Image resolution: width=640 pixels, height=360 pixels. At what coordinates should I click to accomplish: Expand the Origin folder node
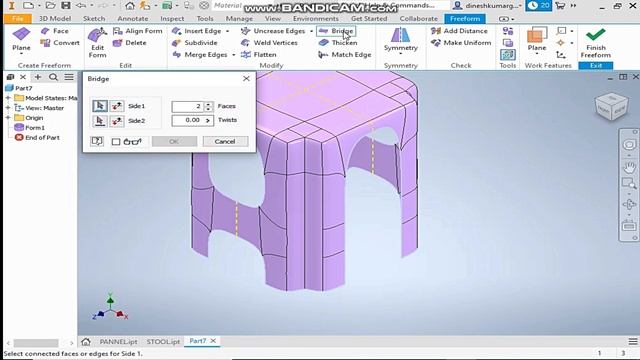pos(8,118)
